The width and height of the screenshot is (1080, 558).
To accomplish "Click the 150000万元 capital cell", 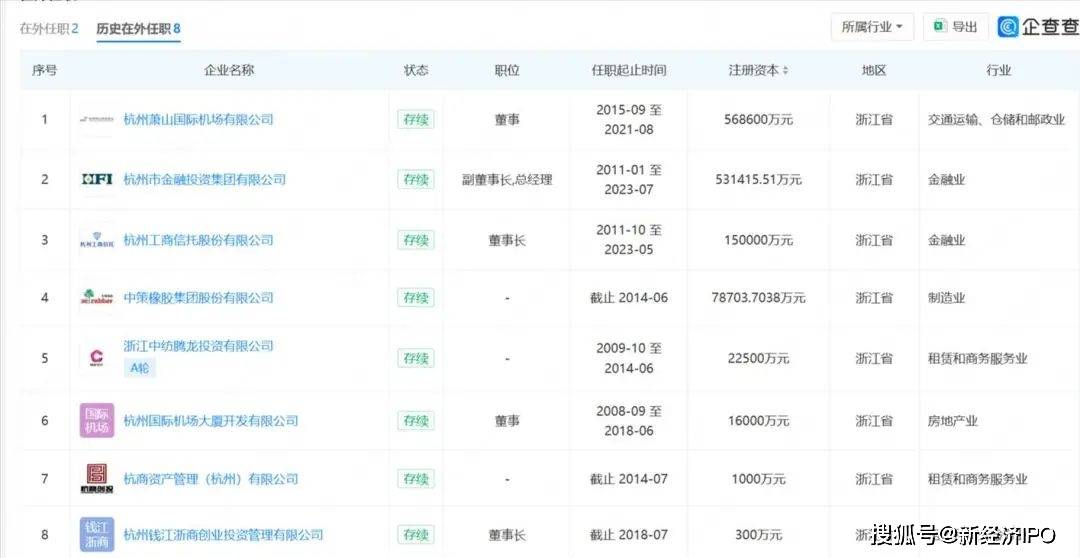I will coord(758,240).
